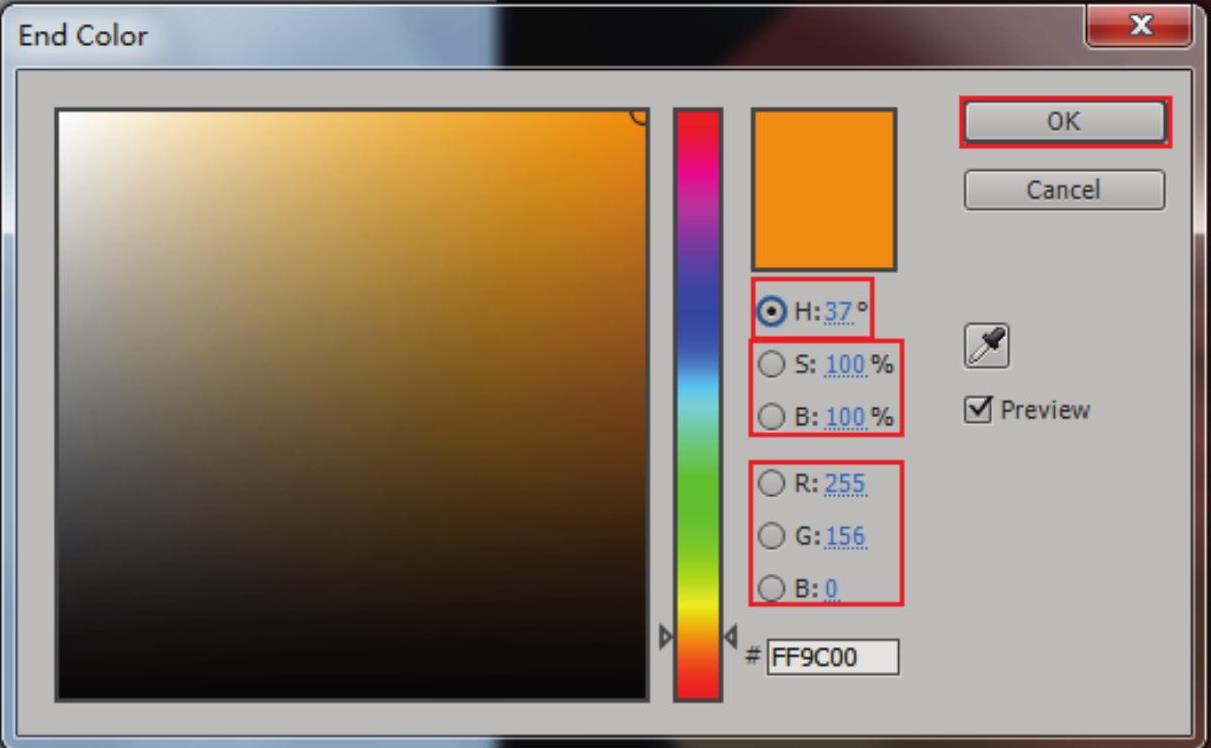Click the hue slider's left arrow handle

pos(665,636)
